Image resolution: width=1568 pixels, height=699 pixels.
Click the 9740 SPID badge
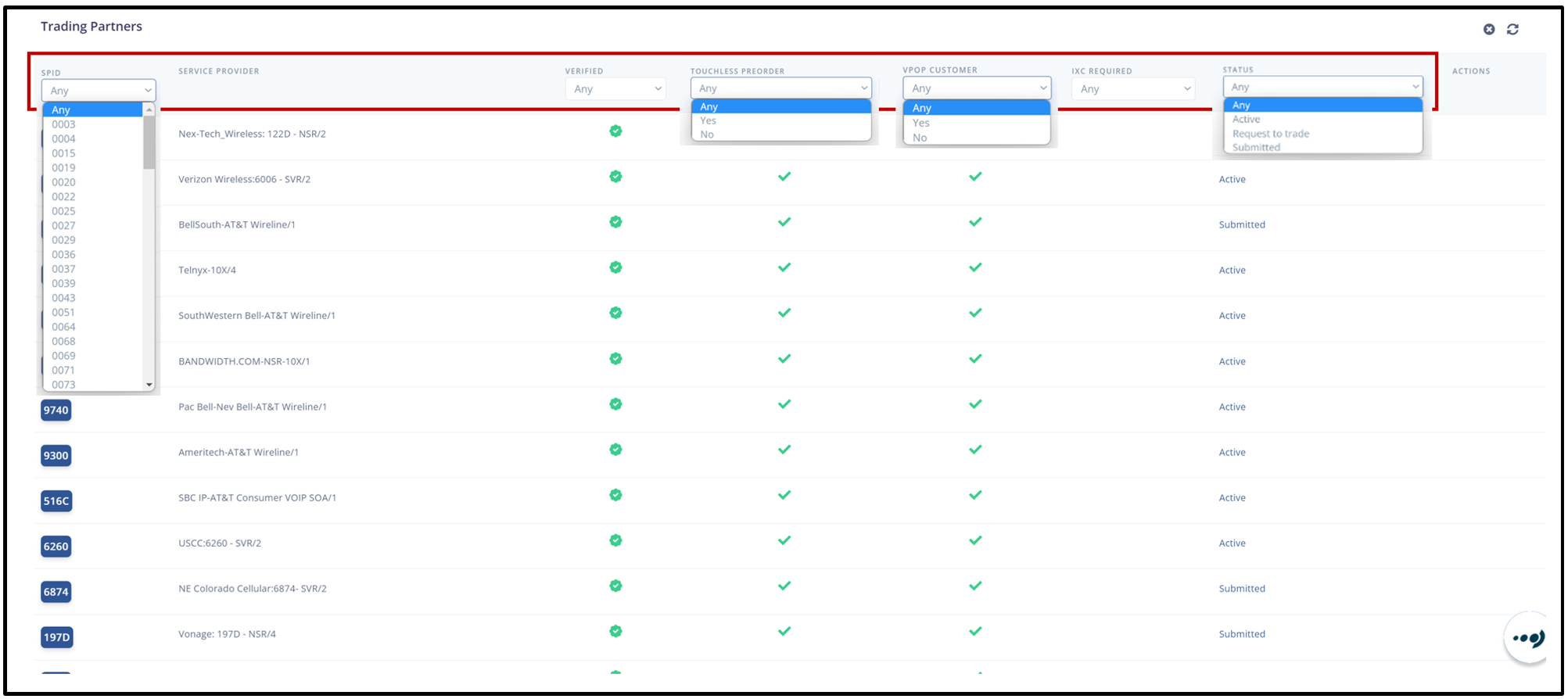point(56,410)
